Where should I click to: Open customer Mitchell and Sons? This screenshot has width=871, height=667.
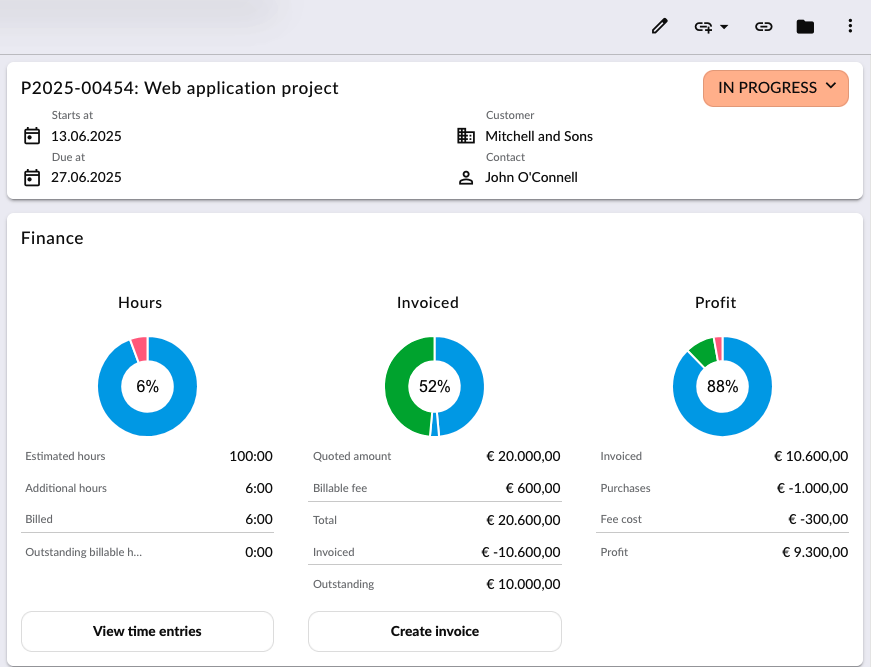click(539, 136)
